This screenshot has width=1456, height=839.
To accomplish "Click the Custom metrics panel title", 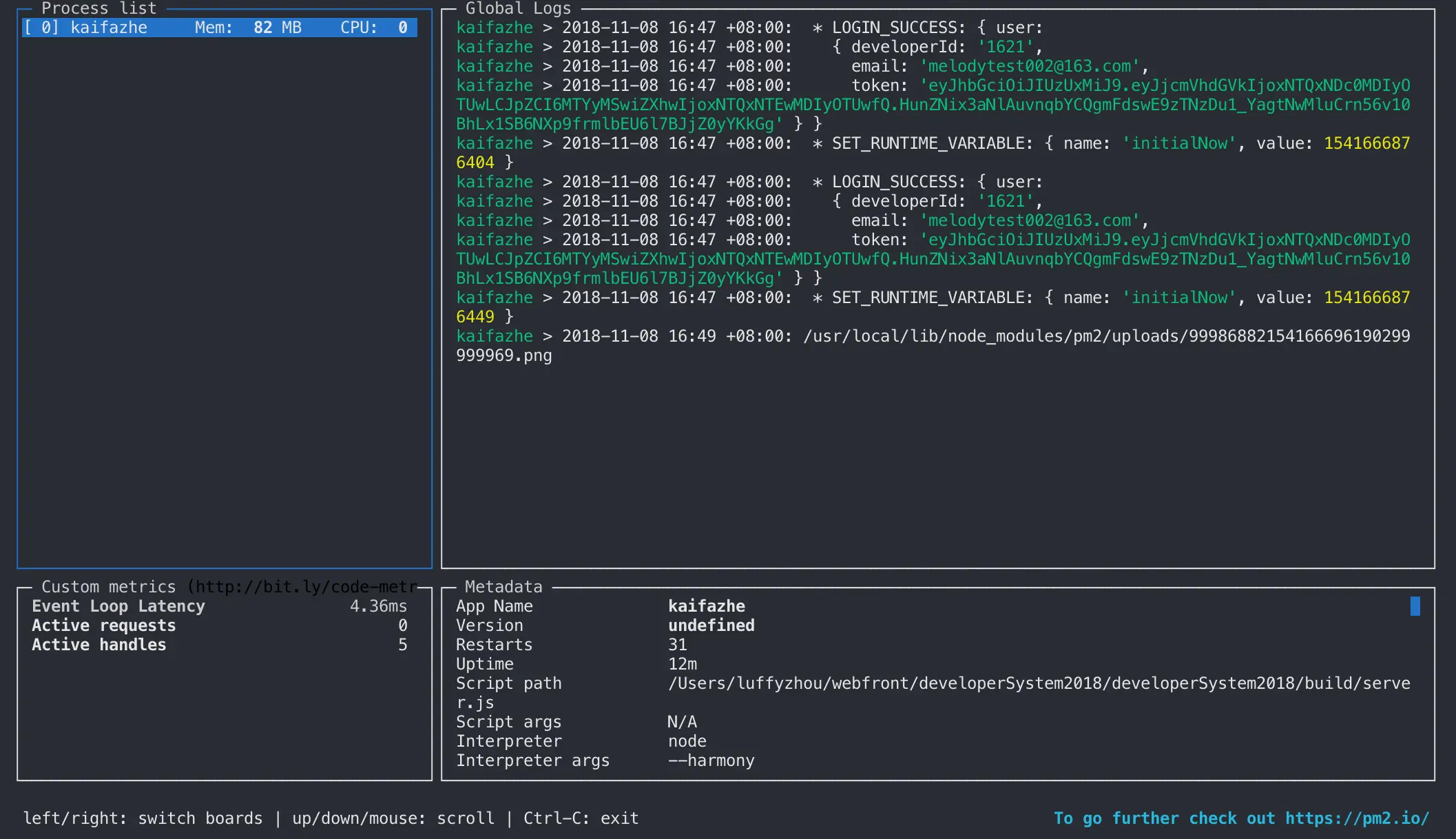I will 109,587.
